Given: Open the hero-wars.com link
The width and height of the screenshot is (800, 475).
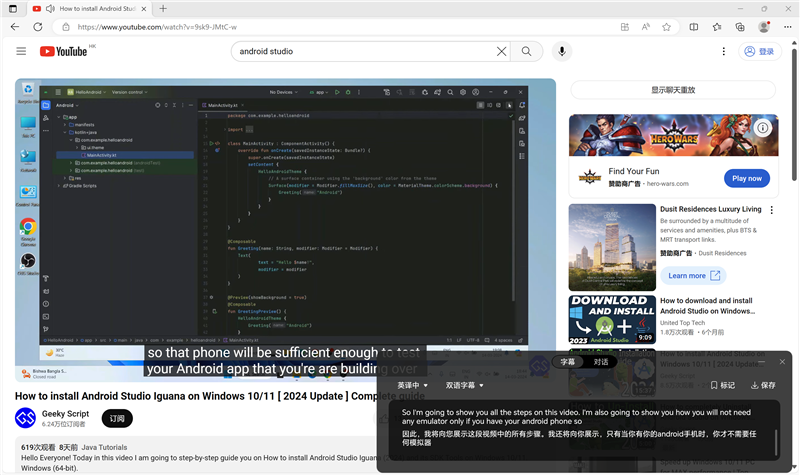Looking at the screenshot, I should [x=667, y=184].
